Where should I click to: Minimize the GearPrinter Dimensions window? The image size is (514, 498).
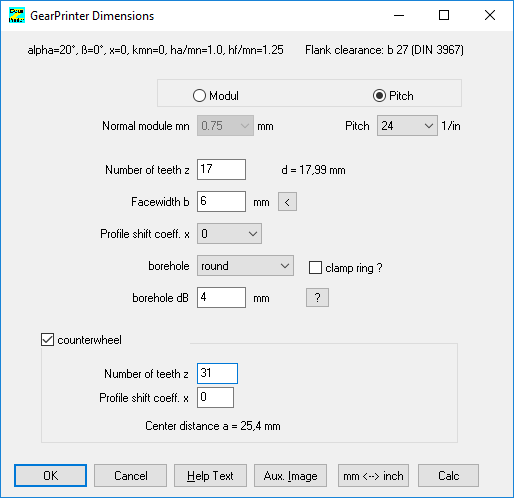pyautogui.click(x=399, y=15)
